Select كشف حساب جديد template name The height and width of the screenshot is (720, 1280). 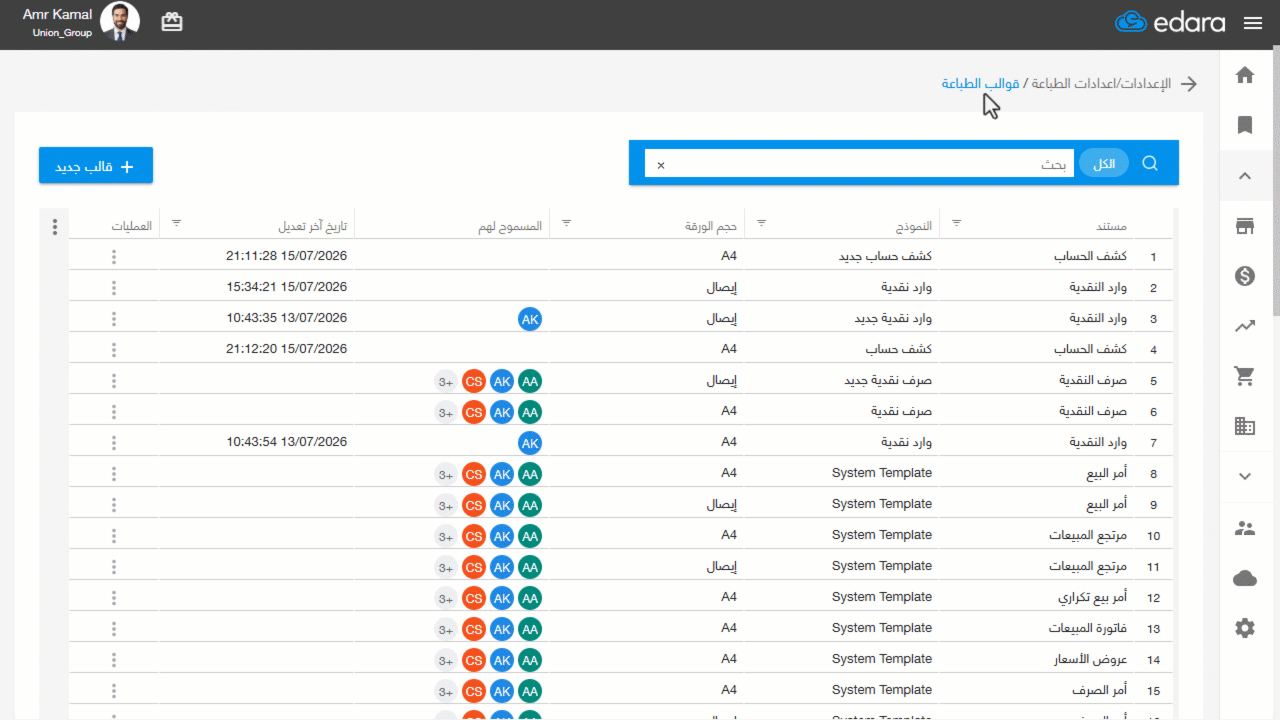pyautogui.click(x=885, y=257)
